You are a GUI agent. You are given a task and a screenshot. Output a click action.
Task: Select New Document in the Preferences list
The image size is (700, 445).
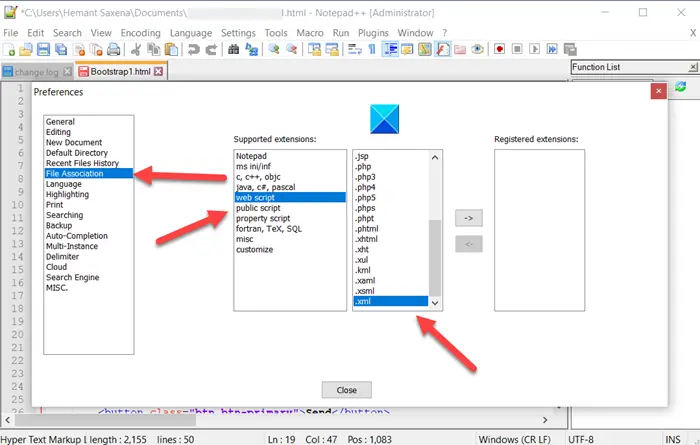tap(88, 142)
